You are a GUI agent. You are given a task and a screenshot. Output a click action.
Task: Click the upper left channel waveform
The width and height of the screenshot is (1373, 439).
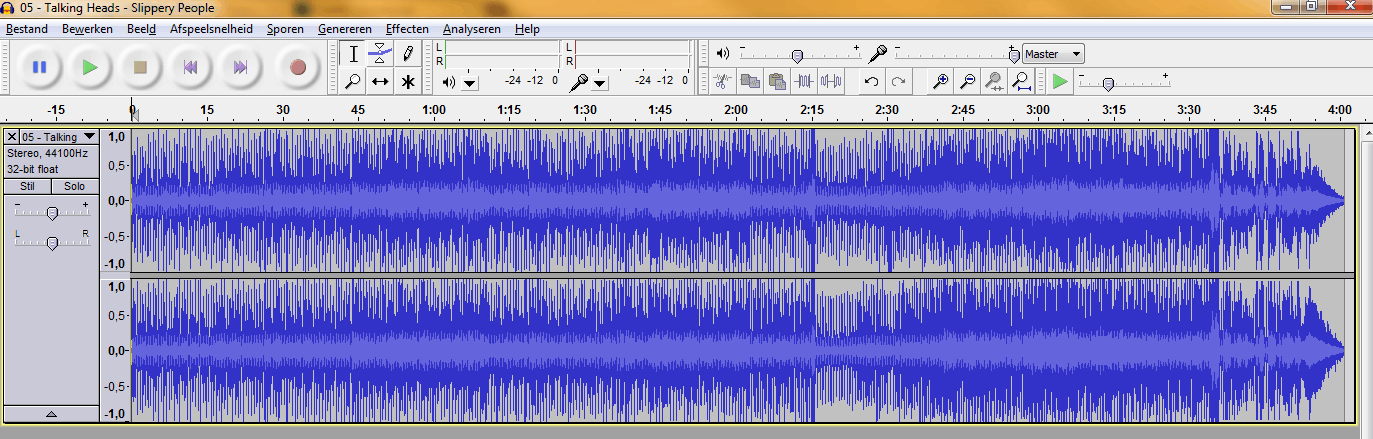743,200
